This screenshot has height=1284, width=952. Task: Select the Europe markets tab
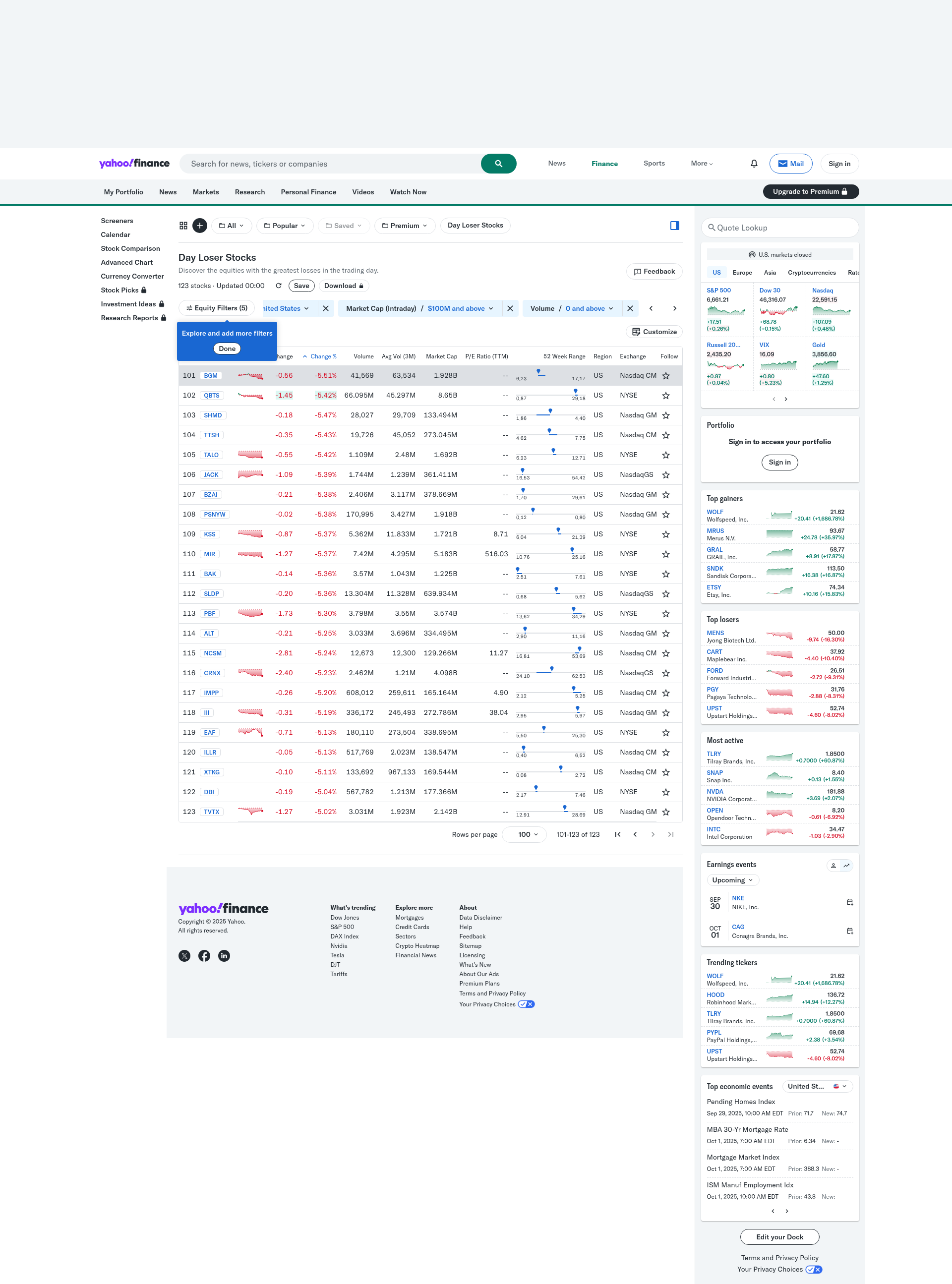(742, 273)
